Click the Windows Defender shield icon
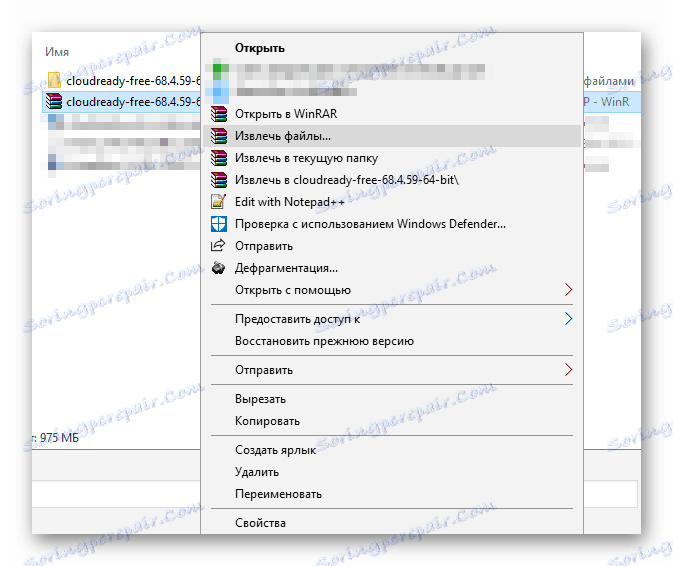The image size is (673, 566). tap(218, 224)
